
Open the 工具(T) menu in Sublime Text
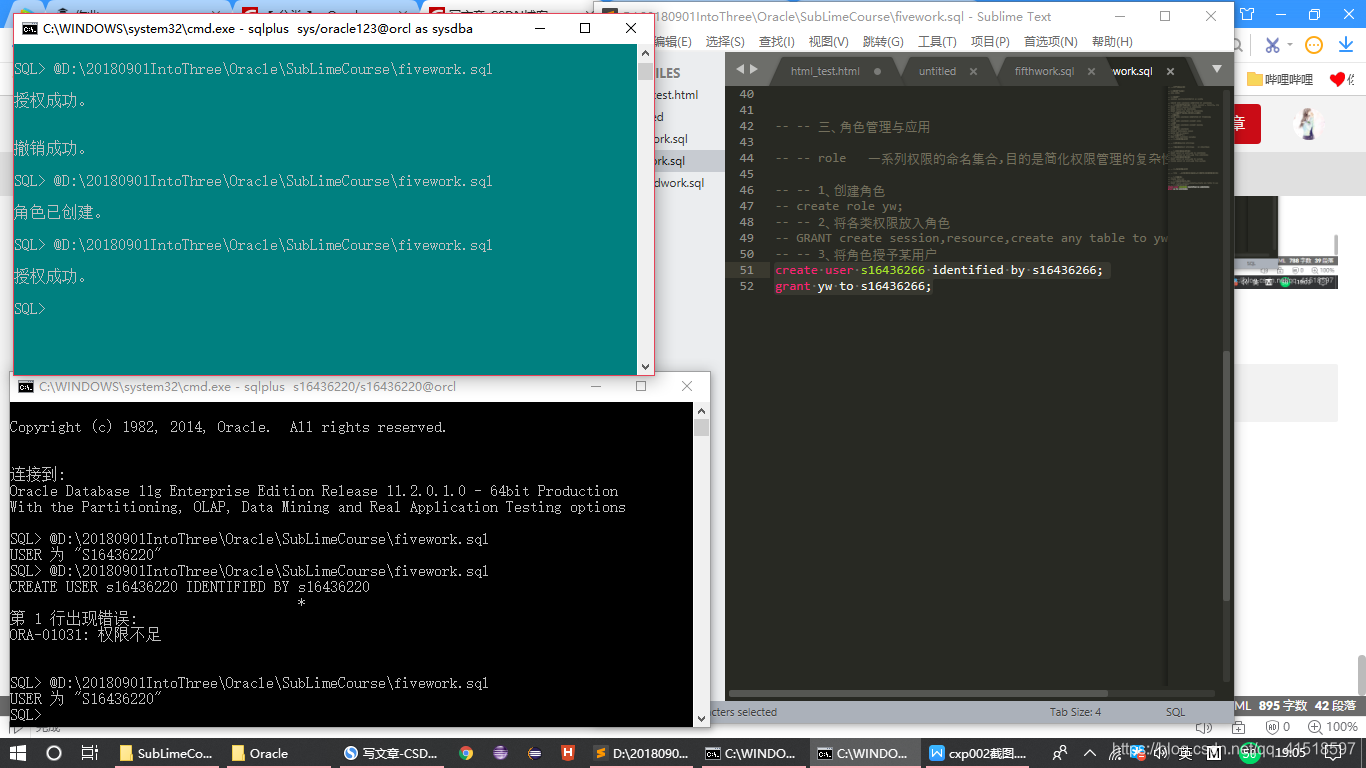pyautogui.click(x=937, y=42)
